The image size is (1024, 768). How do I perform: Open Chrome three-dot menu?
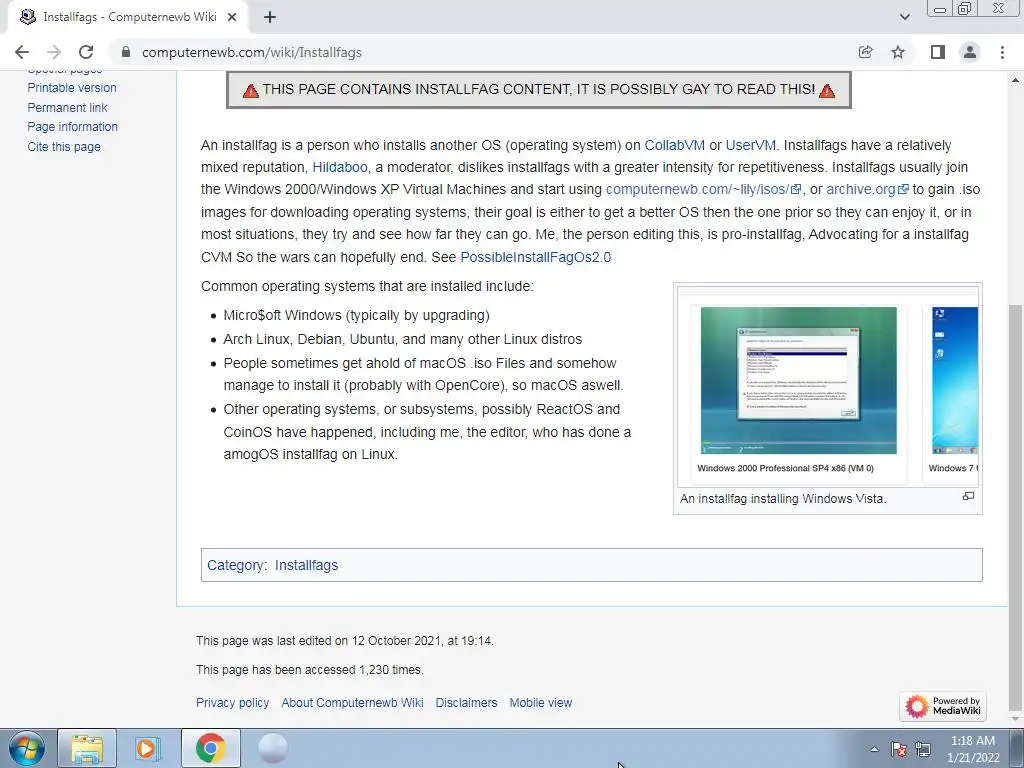1002,52
